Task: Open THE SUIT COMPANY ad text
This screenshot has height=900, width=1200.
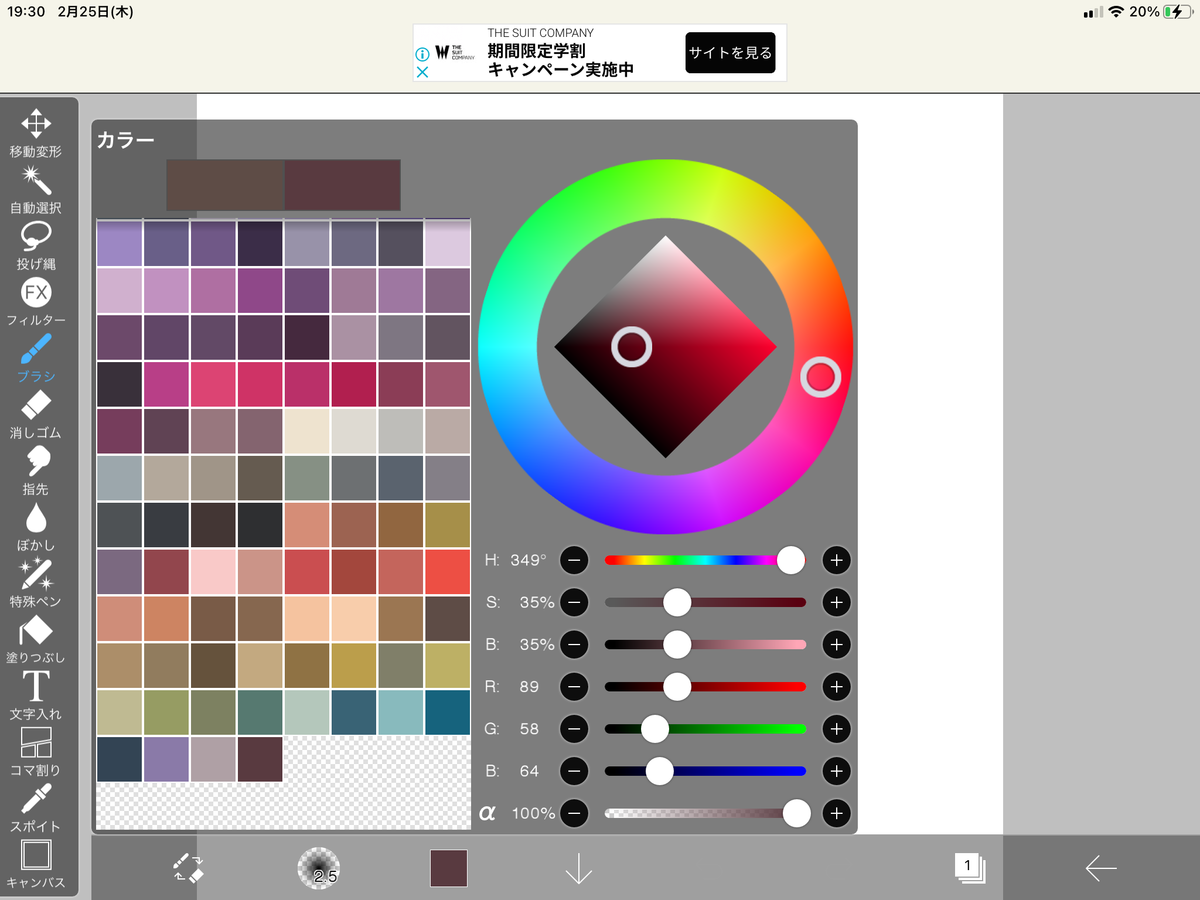Action: click(541, 33)
